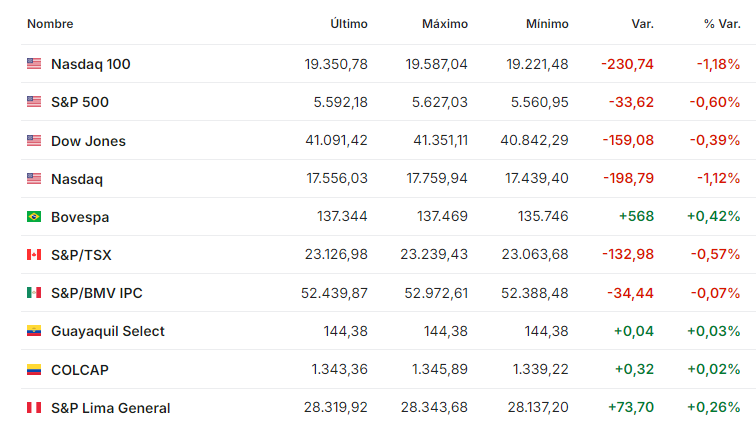
Task: Sort by the Máximo column header
Action: 445,24
